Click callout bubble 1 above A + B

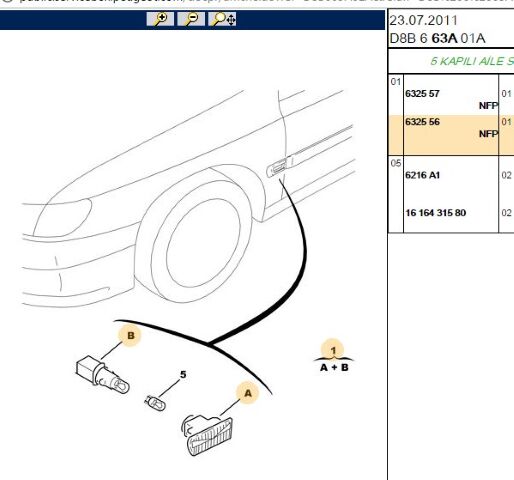(333, 350)
